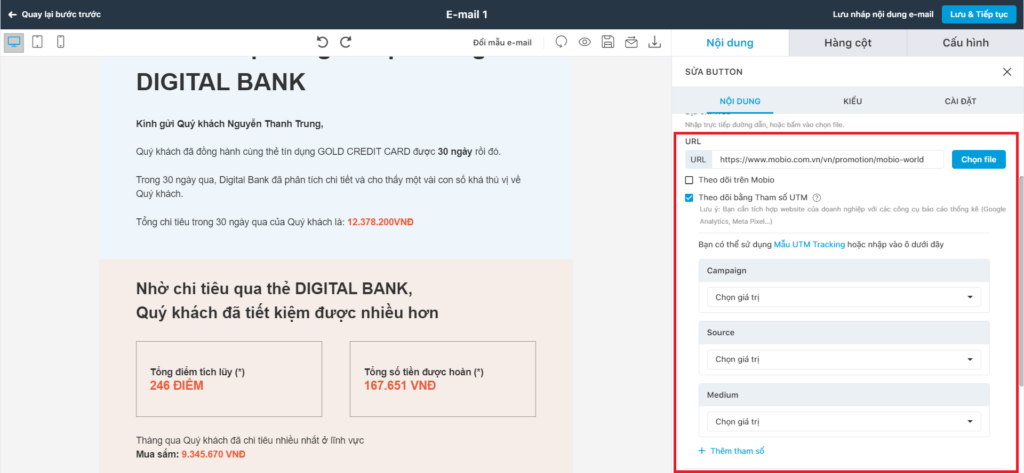Switch to tablet preview mode
Screen dimensions: 1024x473
click(37, 42)
